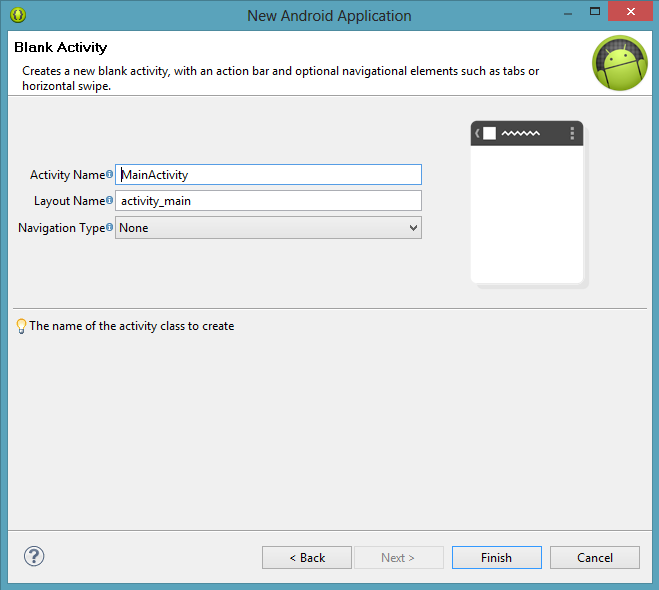This screenshot has width=659, height=590.
Task: Click the help question mark icon
Action: click(x=34, y=556)
